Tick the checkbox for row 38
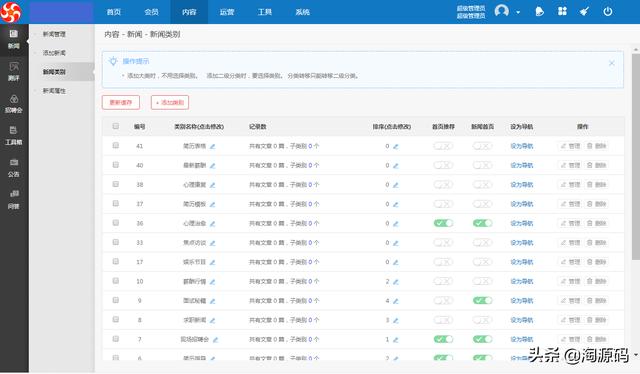640x374 pixels. pos(116,184)
